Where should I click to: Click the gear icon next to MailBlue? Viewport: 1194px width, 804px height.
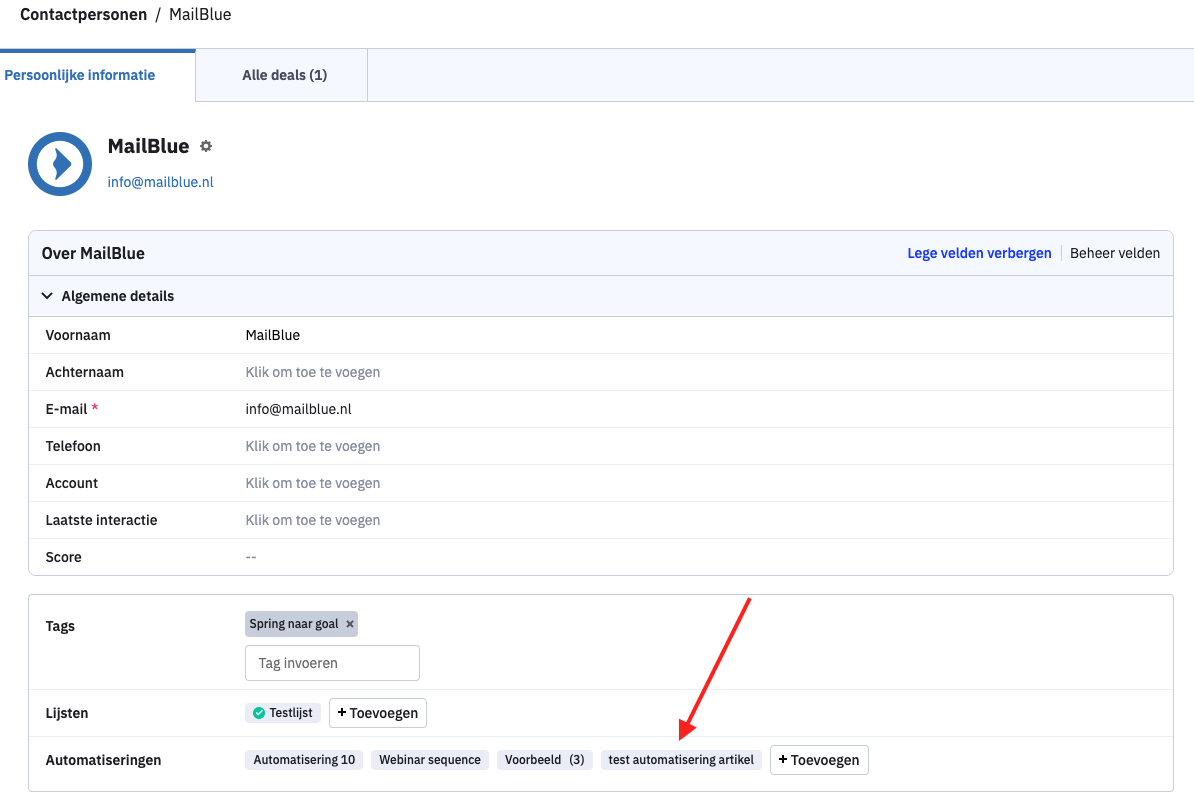206,146
